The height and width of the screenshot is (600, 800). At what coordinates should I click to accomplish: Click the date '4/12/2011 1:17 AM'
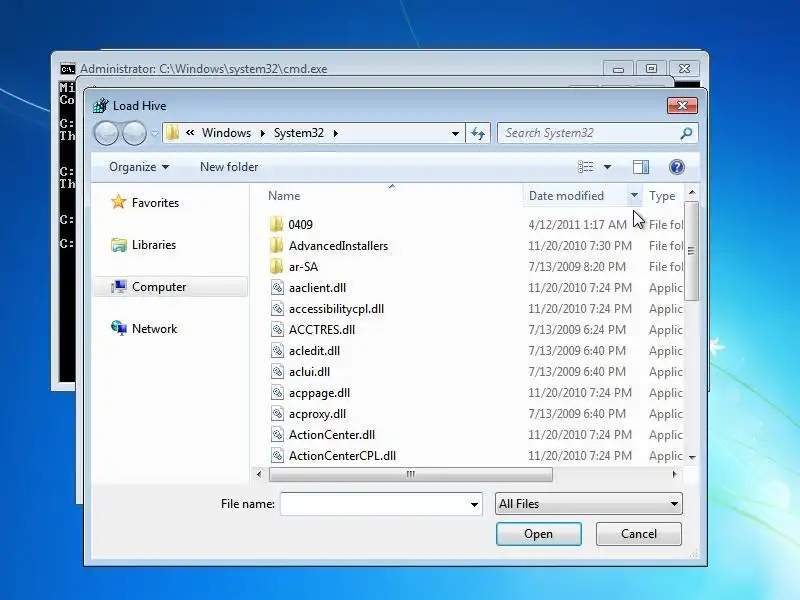pos(578,224)
